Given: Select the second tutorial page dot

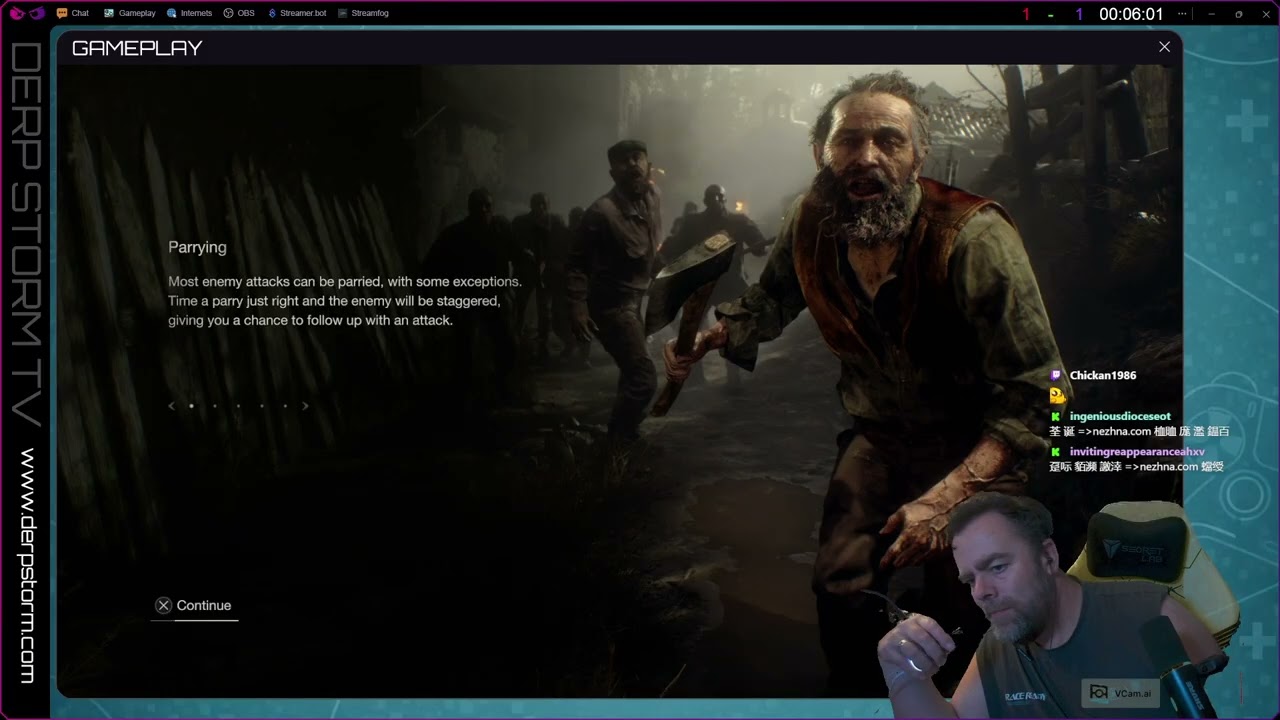Looking at the screenshot, I should [214, 406].
